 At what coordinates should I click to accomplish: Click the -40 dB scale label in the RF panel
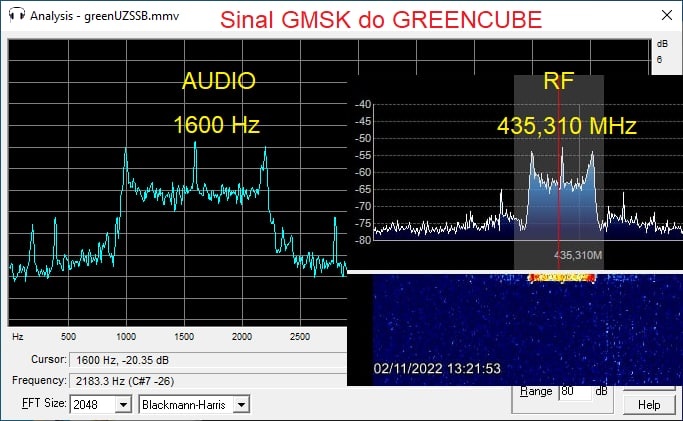(x=363, y=104)
